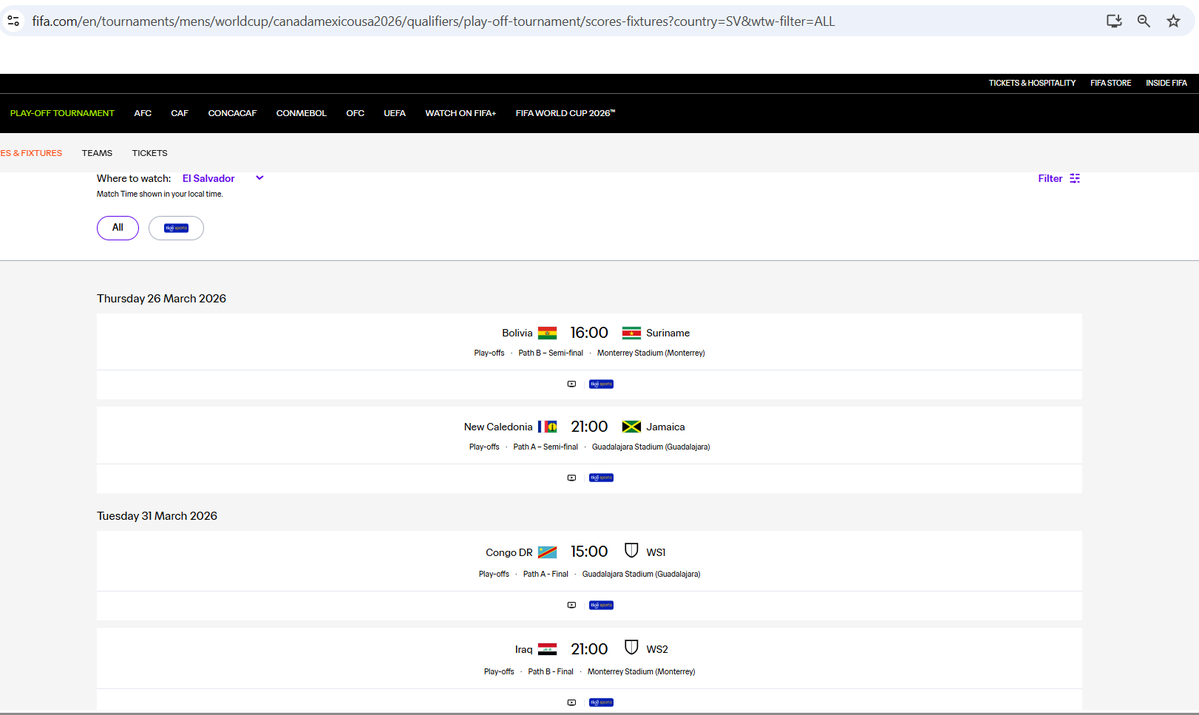Open the CONMEBOL menu item
1199x715 pixels.
[301, 113]
